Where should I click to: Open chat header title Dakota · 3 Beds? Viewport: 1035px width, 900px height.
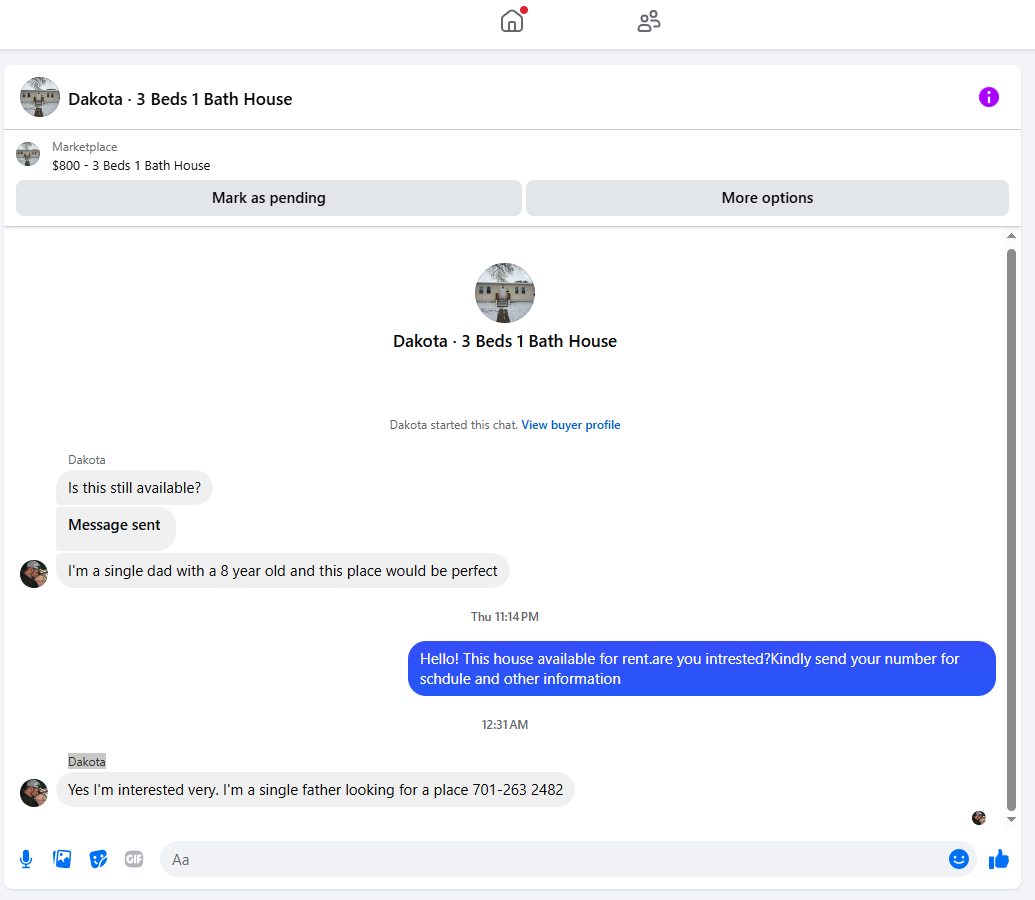pyautogui.click(x=180, y=99)
